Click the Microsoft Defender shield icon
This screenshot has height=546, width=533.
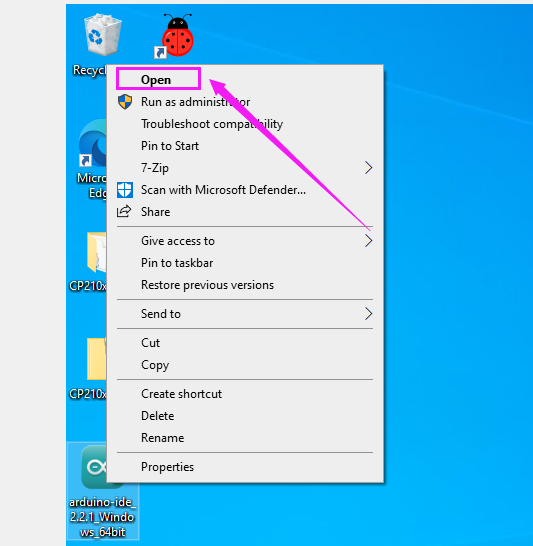pyautogui.click(x=125, y=190)
